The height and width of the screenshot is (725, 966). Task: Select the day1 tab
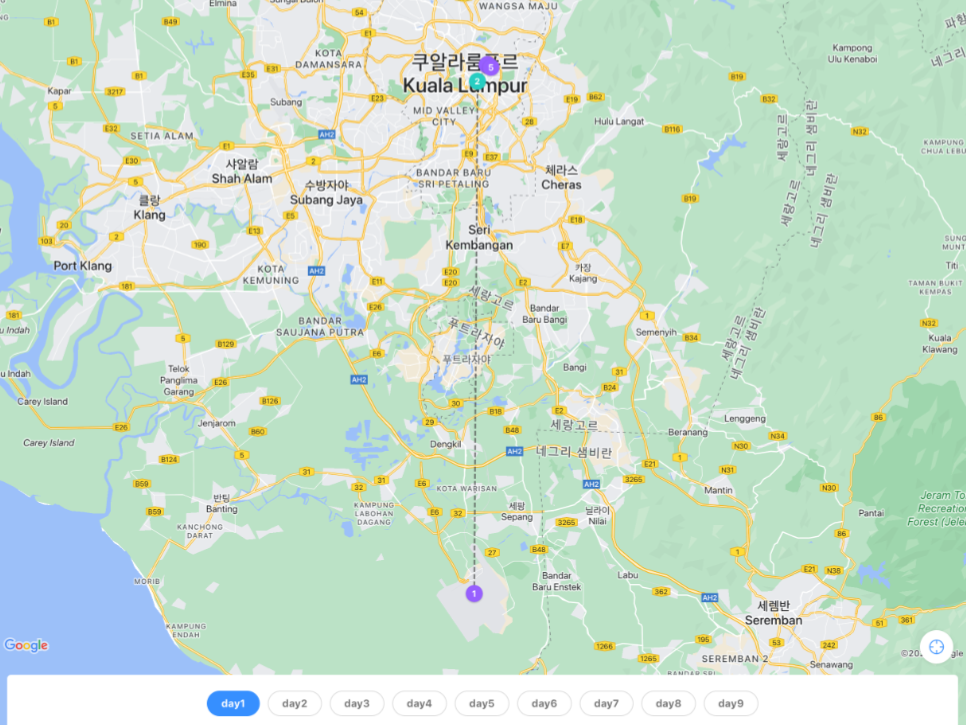coord(233,703)
